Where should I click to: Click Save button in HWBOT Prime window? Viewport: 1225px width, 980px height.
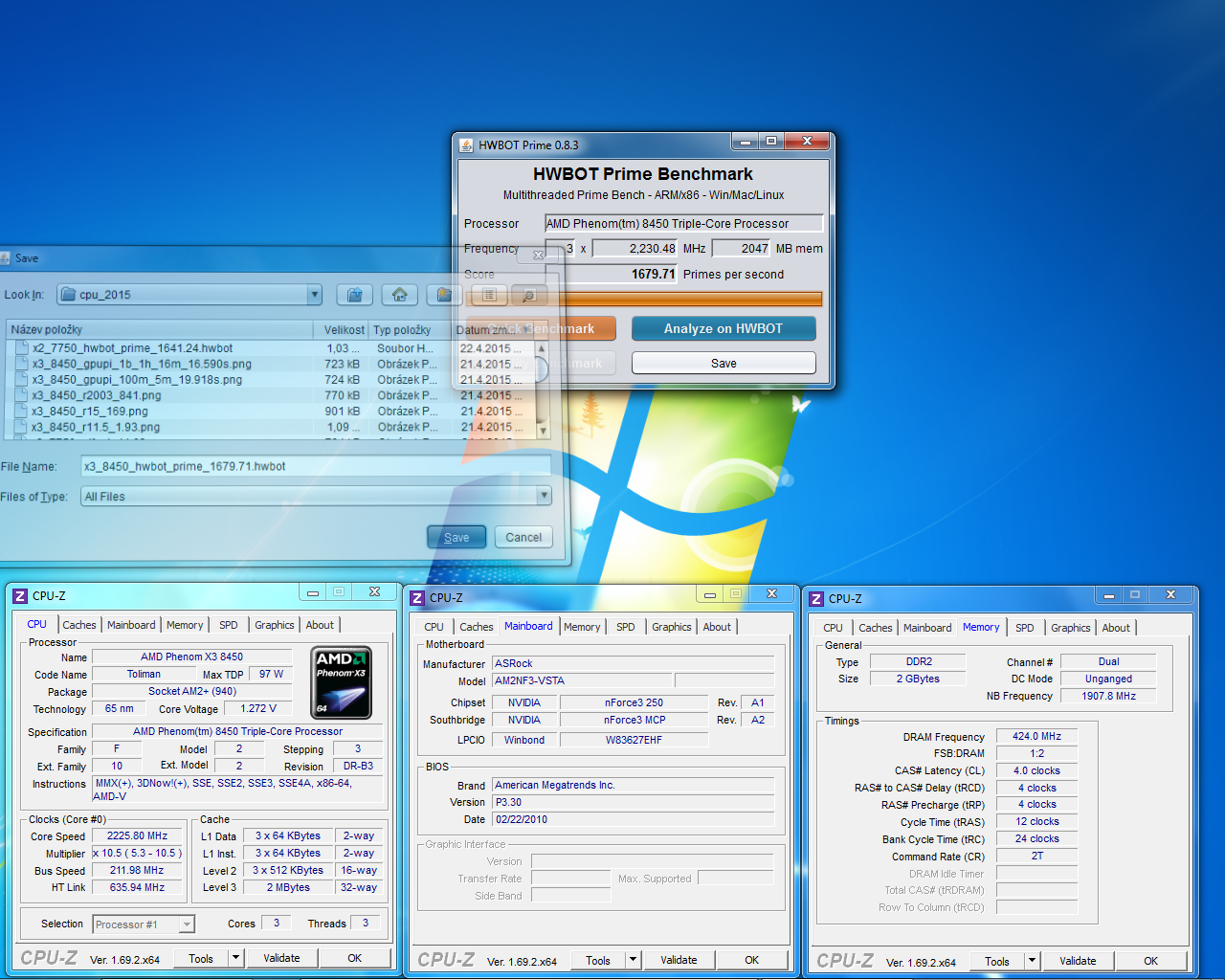coord(724,363)
